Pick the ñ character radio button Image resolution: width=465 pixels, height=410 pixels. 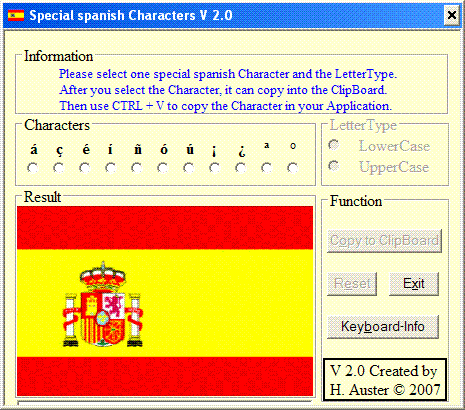point(137,168)
